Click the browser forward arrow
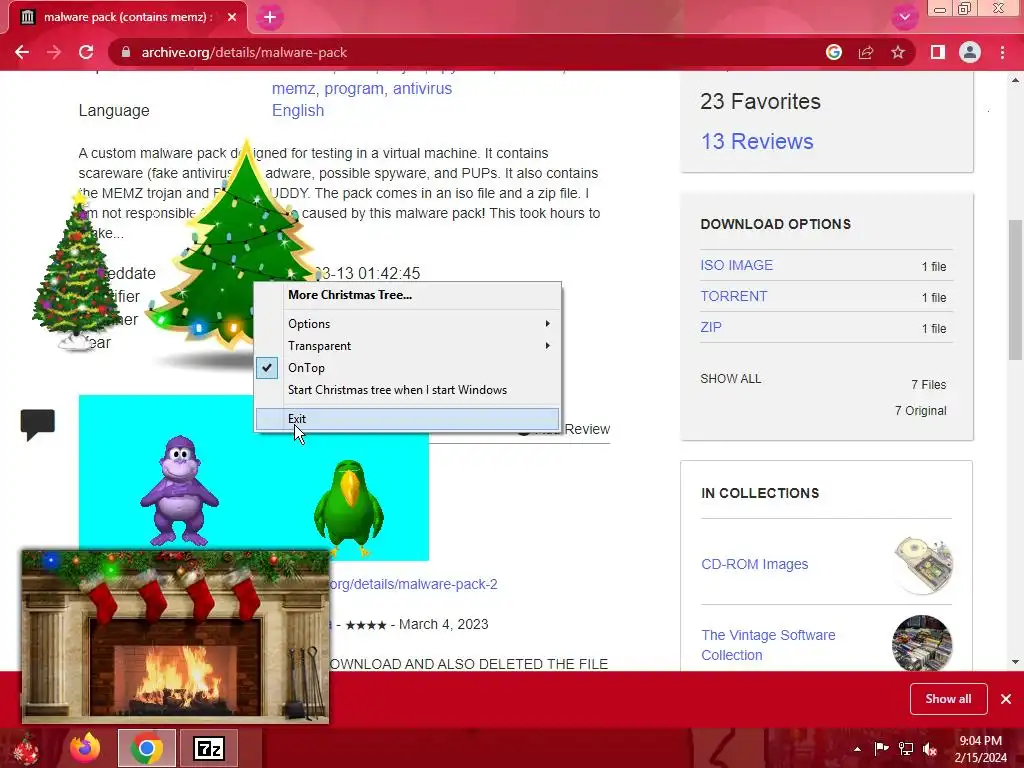The width and height of the screenshot is (1024, 768). pyautogui.click(x=54, y=52)
